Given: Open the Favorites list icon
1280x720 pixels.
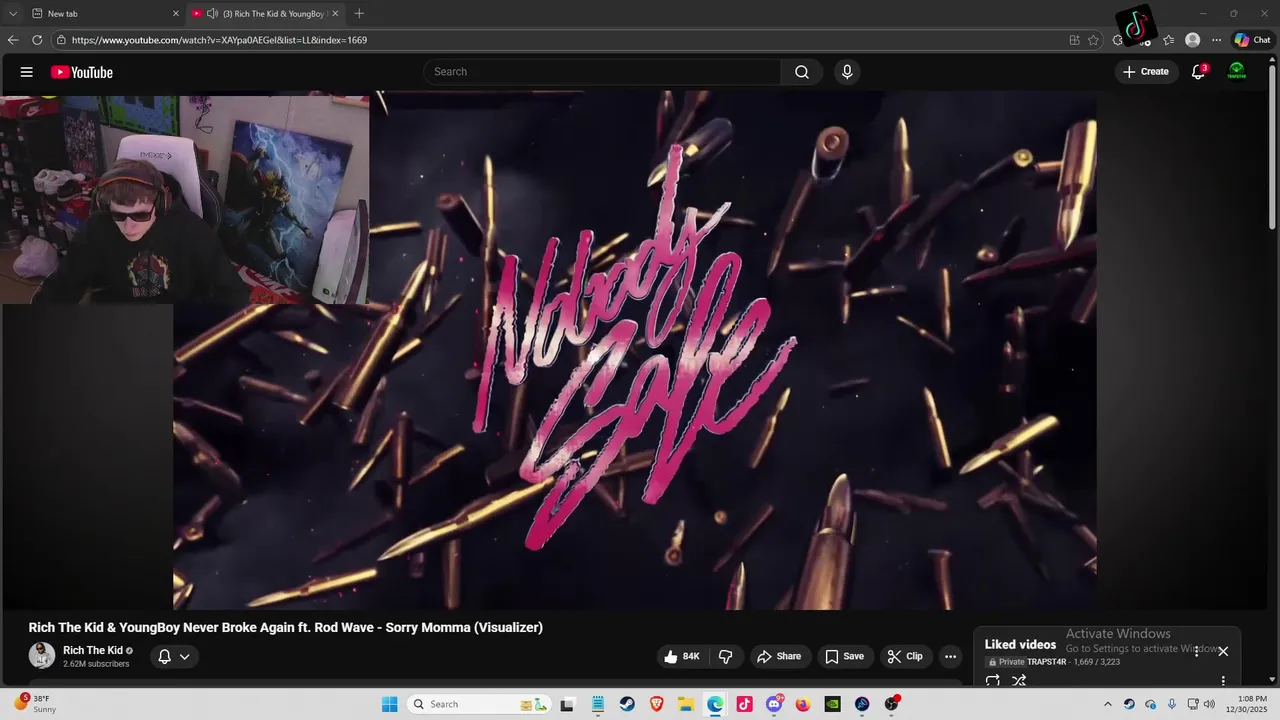Looking at the screenshot, I should 1168,40.
